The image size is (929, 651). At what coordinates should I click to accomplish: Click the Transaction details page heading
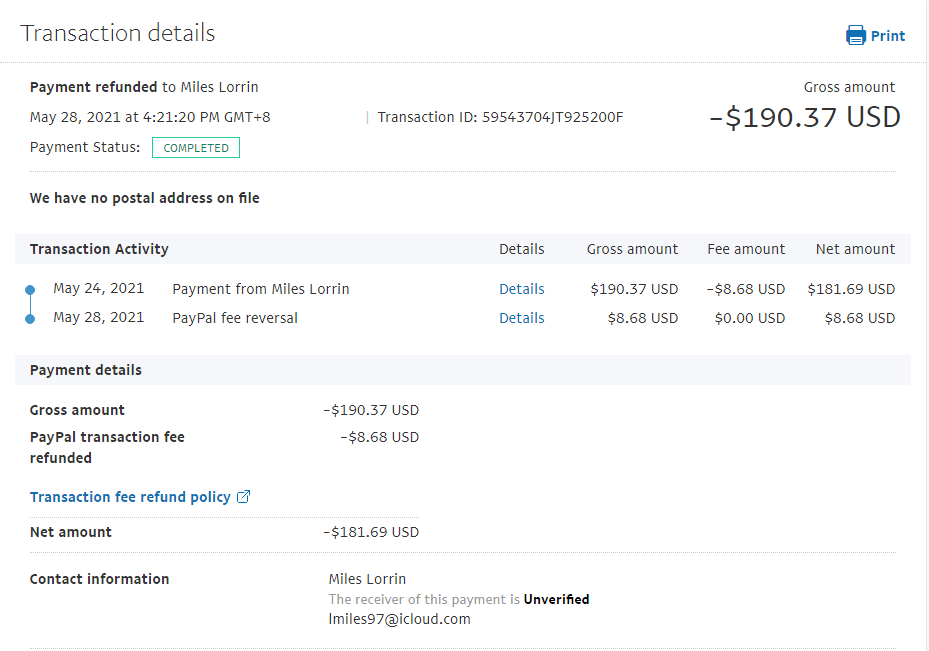118,33
